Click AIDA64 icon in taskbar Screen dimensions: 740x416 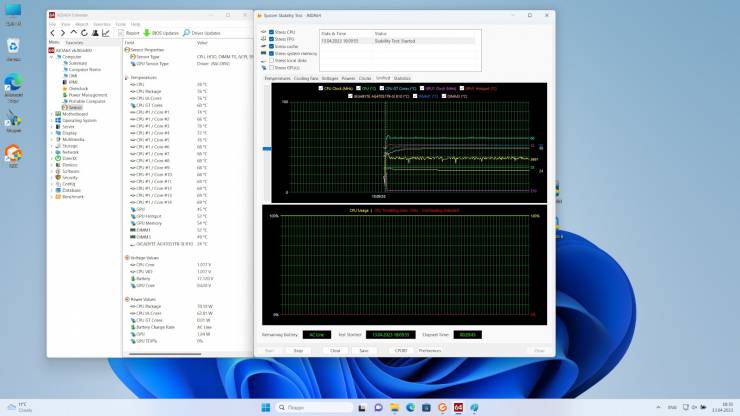[x=458, y=408]
